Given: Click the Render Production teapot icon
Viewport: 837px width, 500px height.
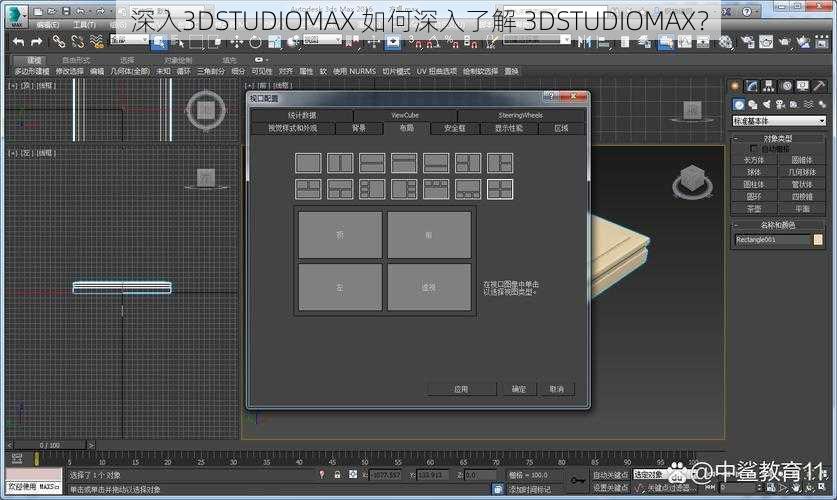Looking at the screenshot, I should 784,42.
